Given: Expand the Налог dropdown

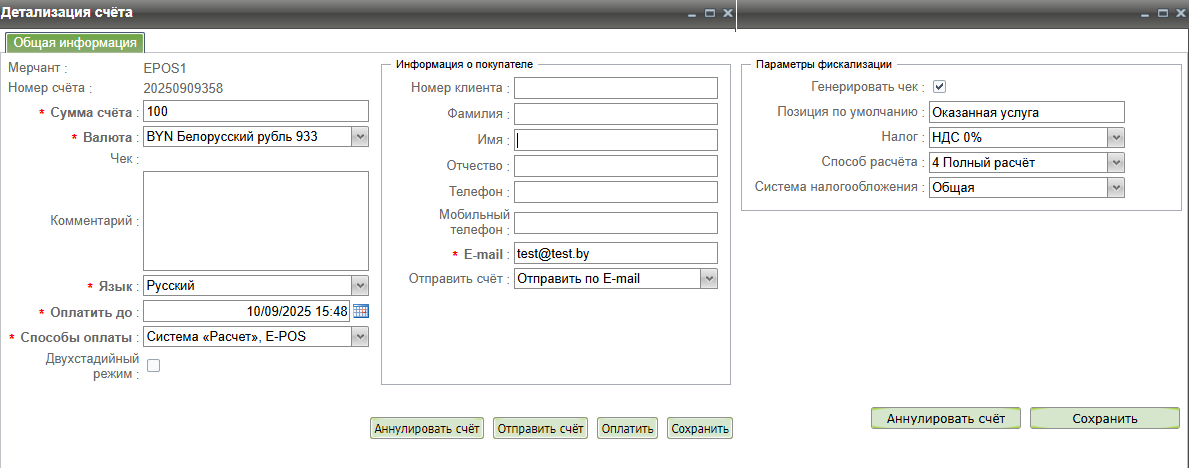Looking at the screenshot, I should 1116,137.
